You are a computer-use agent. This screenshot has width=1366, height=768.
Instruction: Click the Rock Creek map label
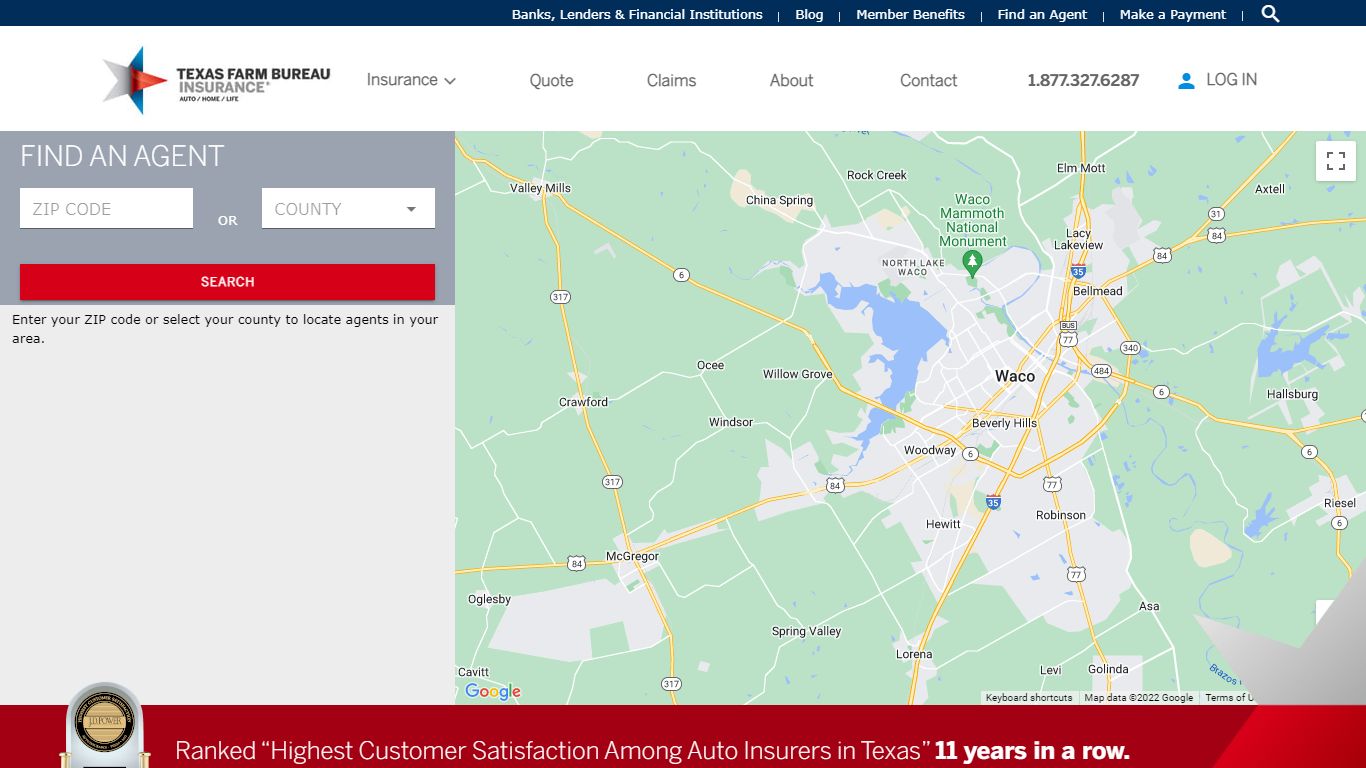coord(877,175)
